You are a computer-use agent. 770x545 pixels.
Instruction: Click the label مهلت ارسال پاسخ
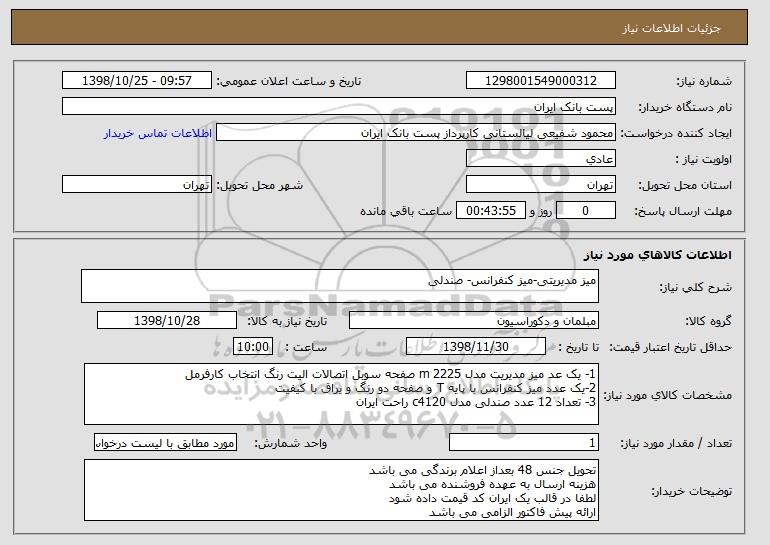pos(683,211)
